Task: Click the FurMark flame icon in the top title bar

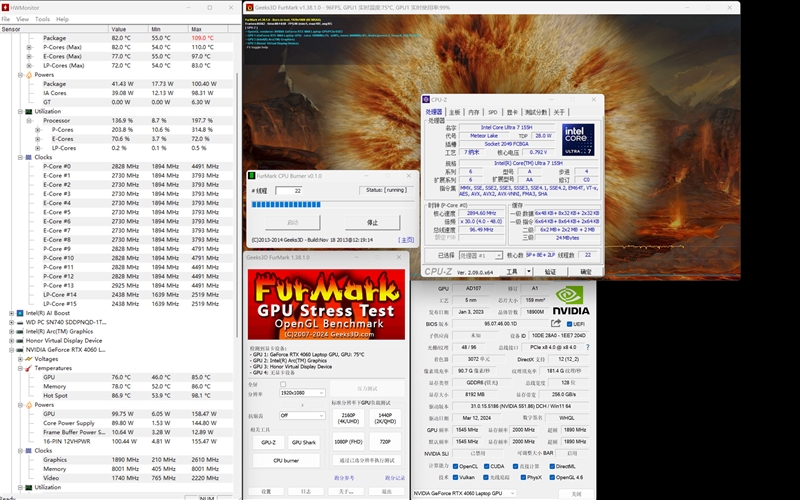Action: [x=250, y=8]
